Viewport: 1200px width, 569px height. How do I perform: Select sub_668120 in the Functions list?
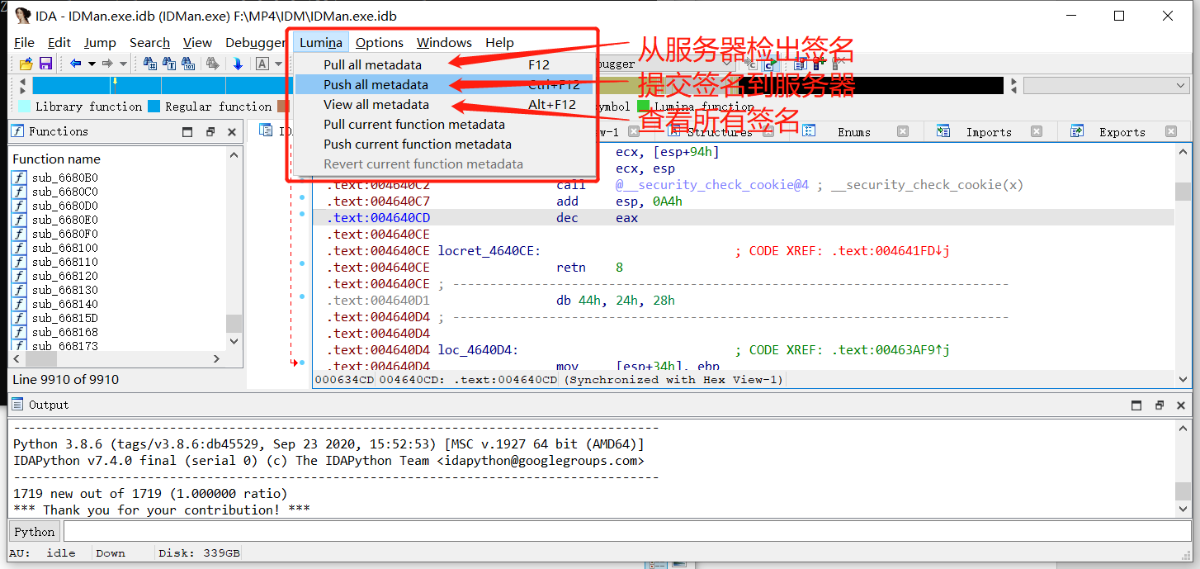point(65,276)
